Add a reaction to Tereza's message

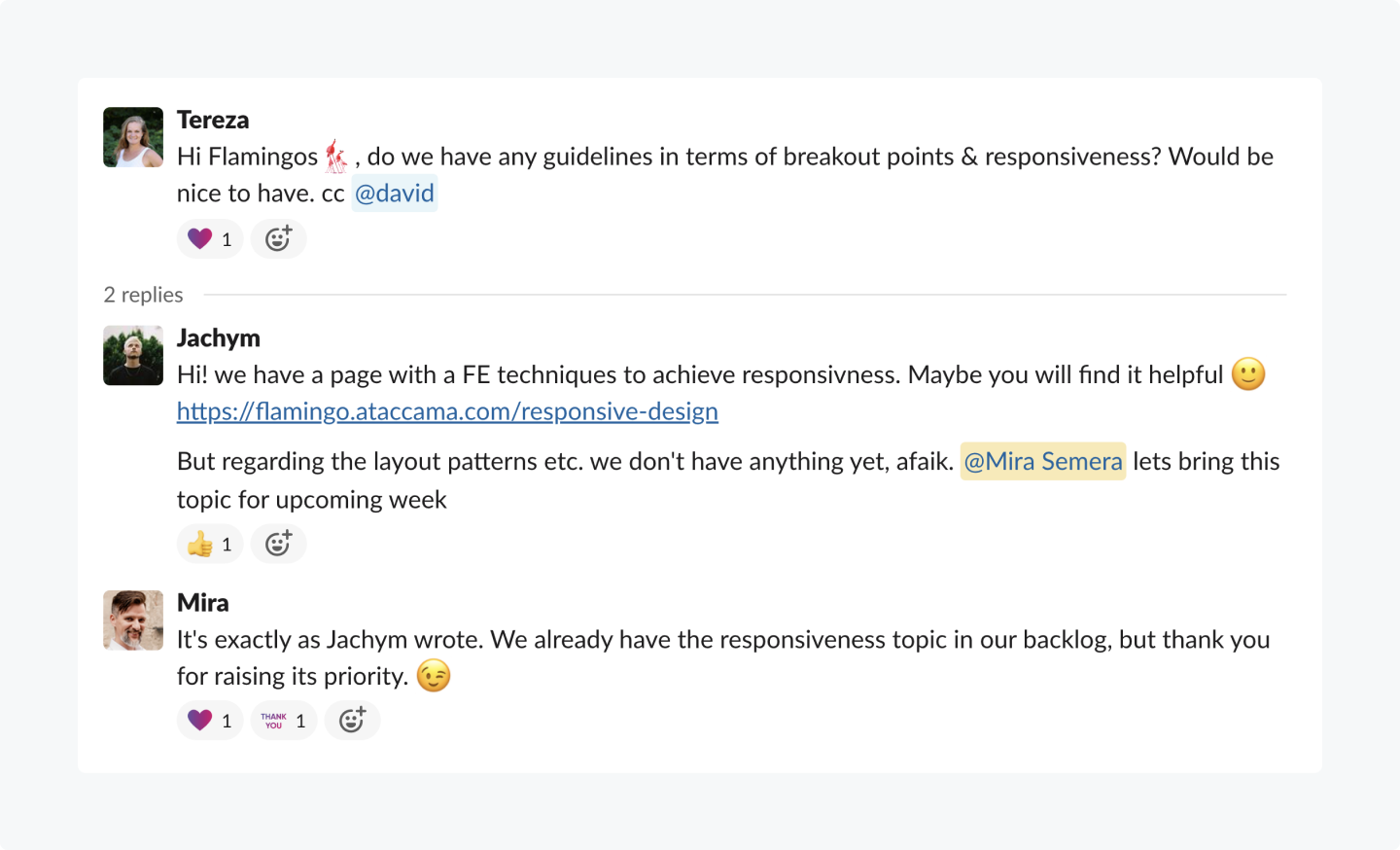tap(278, 239)
